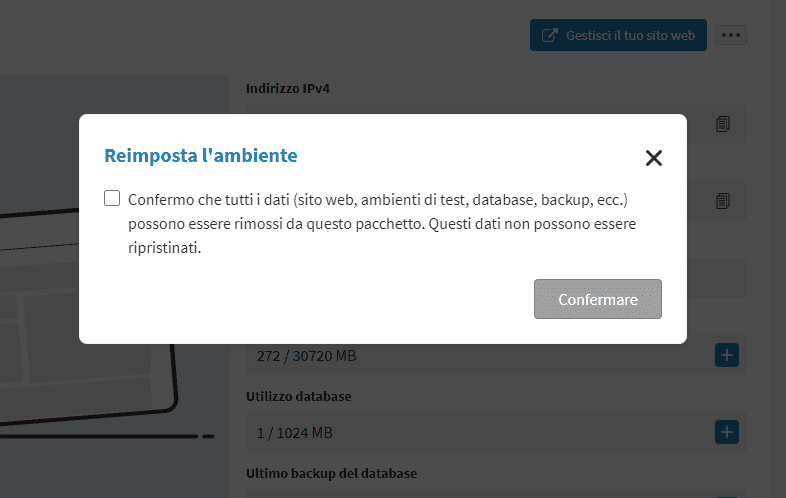Click the second copy icon below IPv4 row
This screenshot has height=498, width=786.
click(723, 201)
